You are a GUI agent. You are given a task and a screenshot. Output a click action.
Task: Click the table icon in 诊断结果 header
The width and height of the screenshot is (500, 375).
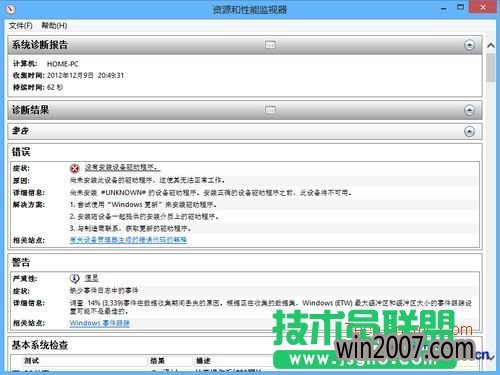tap(270, 110)
